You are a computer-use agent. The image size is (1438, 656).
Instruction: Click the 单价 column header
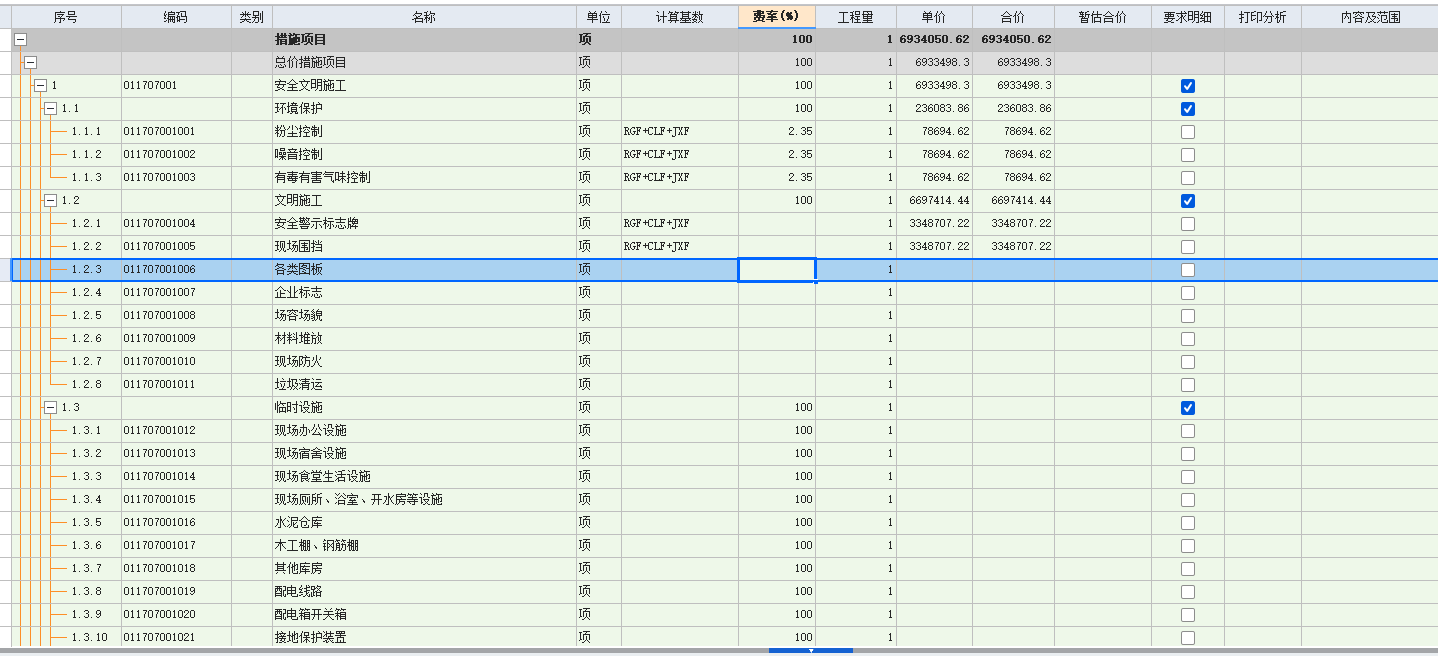934,17
